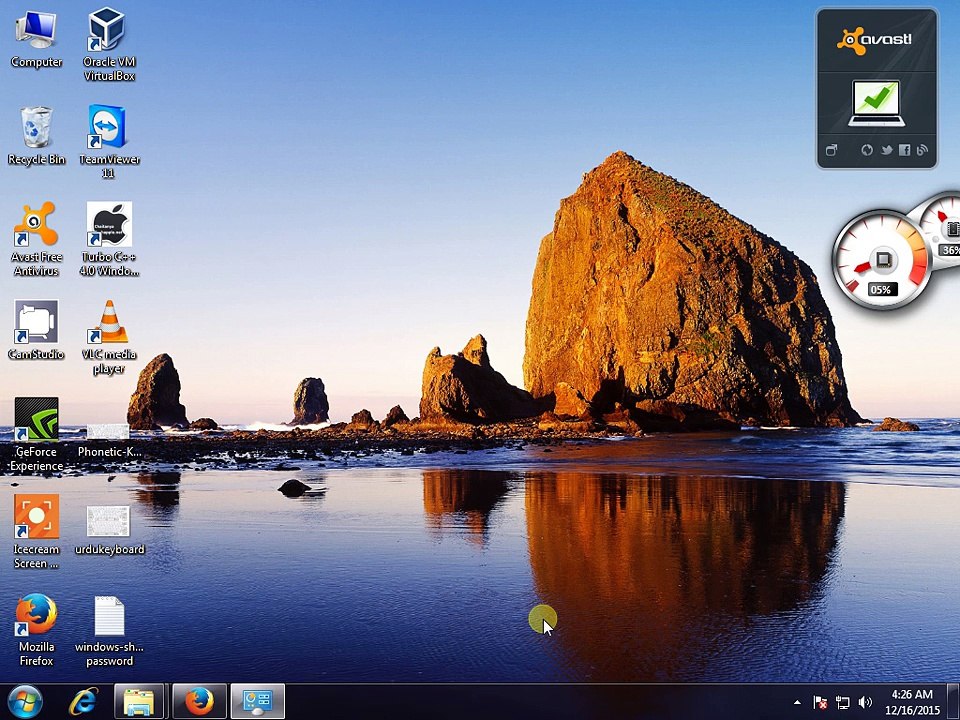Launch Internet Explorer from the taskbar

point(84,702)
